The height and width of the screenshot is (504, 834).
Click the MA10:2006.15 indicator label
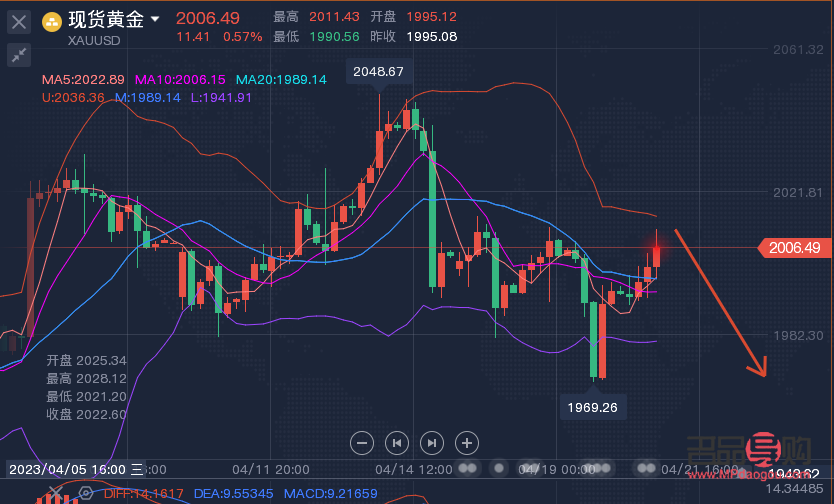[180, 79]
